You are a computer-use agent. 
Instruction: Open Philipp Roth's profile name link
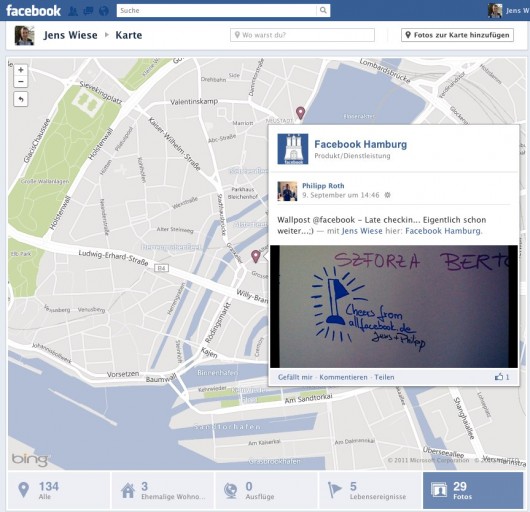[x=323, y=186]
